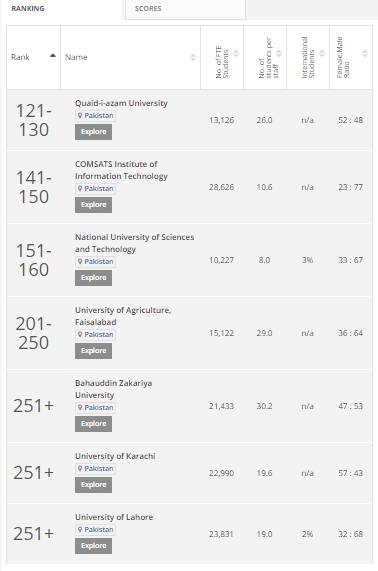Click Pakistan location pin under Quaid-i-azam University

click(x=80, y=115)
